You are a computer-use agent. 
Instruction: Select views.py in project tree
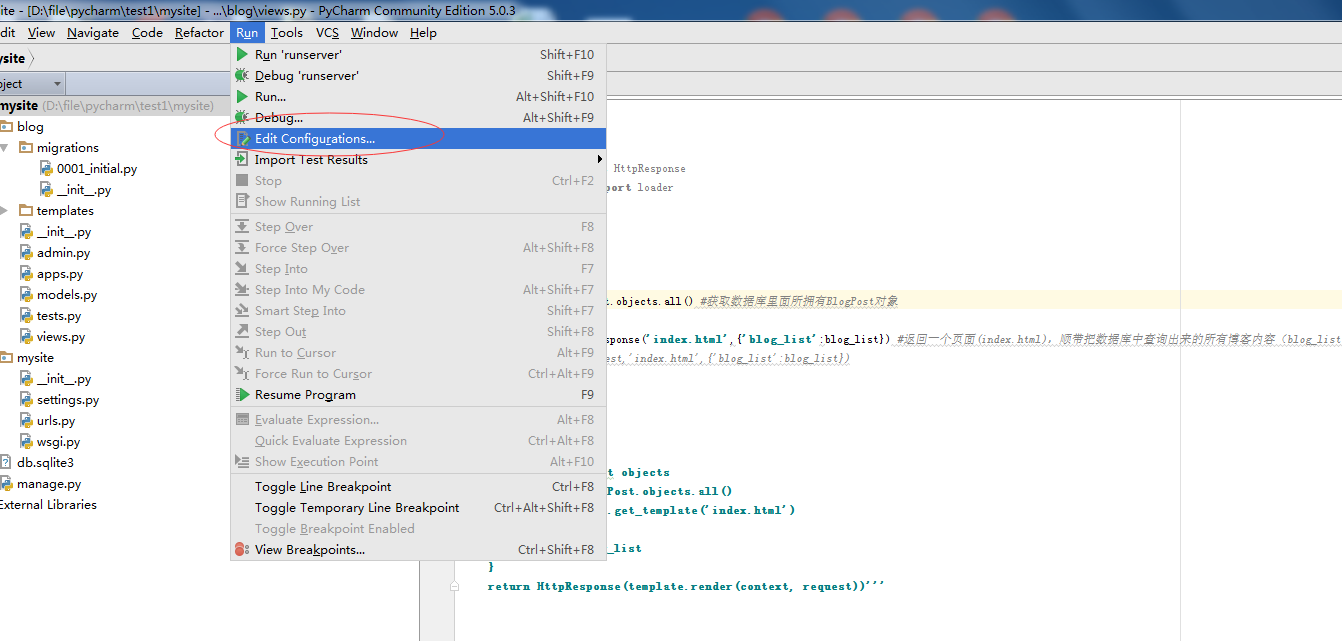[x=61, y=337]
